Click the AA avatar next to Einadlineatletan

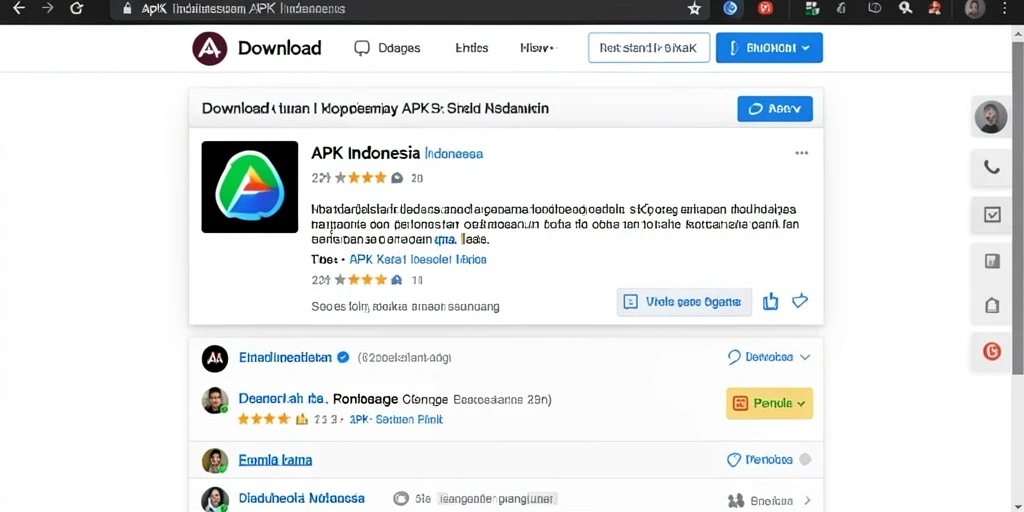click(215, 358)
